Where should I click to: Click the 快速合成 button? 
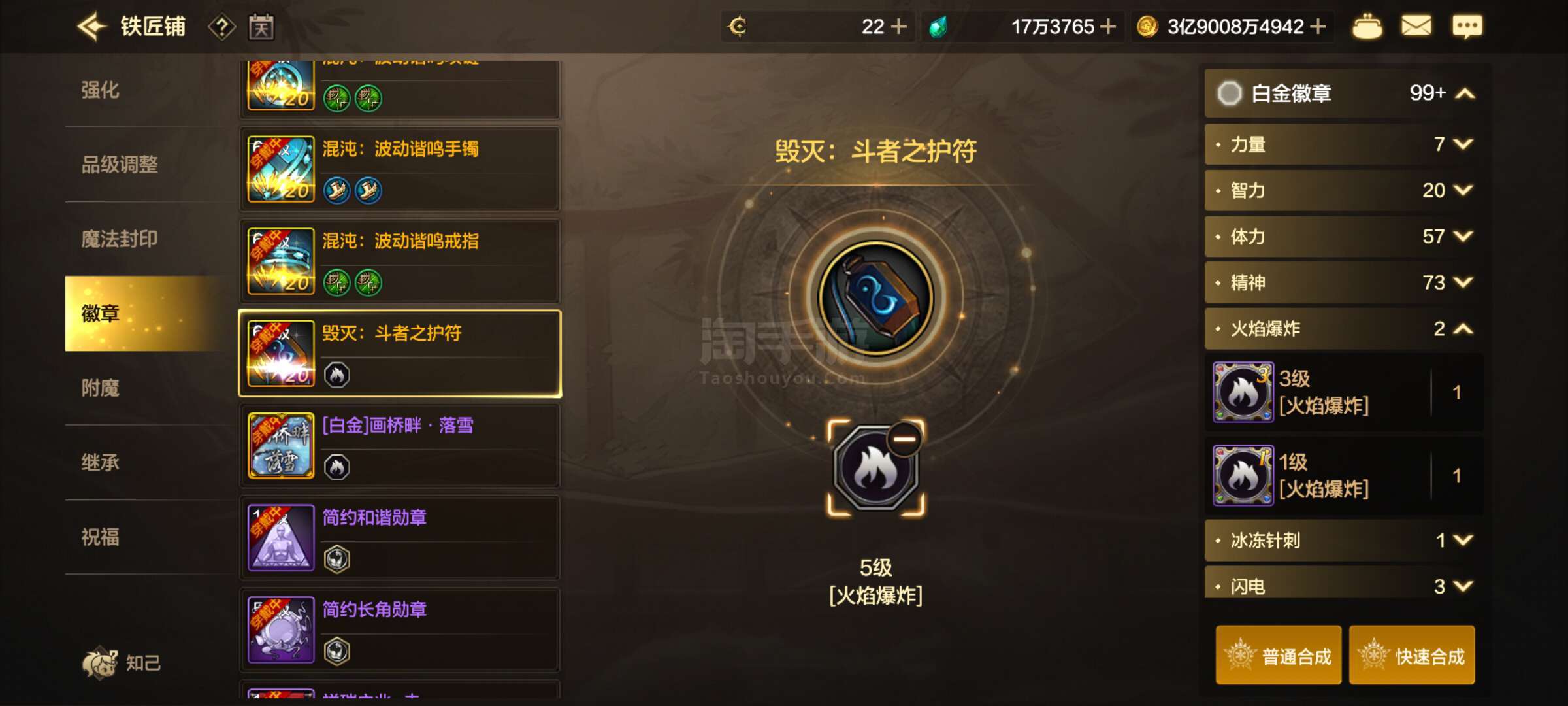1412,655
